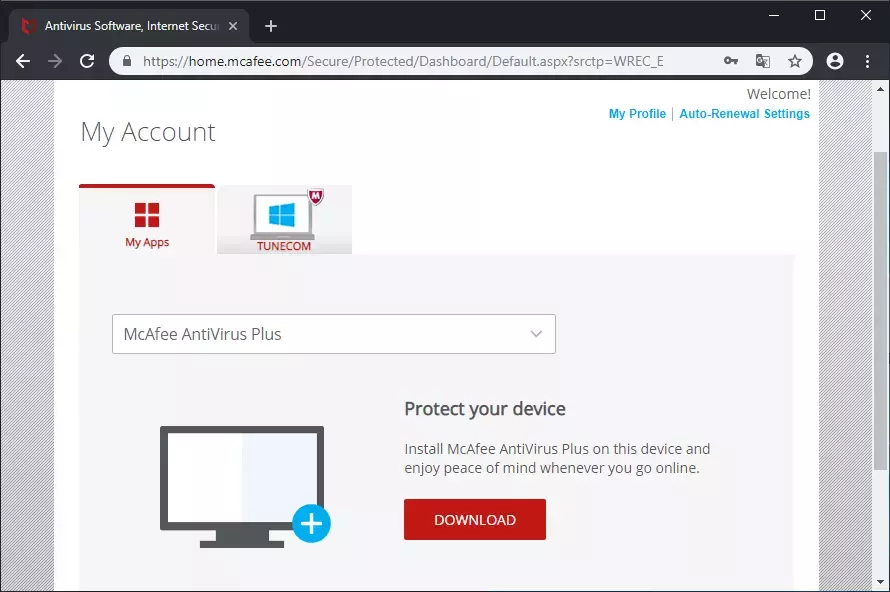
Task: Expand the McAfee AntiVirus Plus dropdown
Action: (334, 334)
